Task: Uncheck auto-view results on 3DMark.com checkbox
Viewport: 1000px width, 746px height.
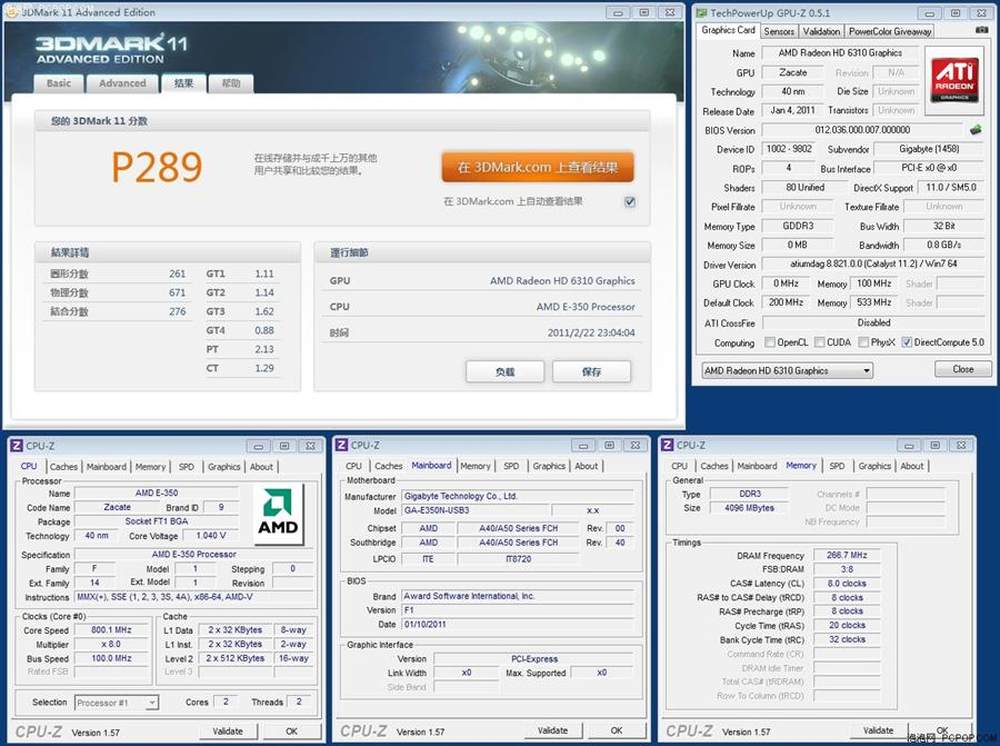Action: (x=629, y=202)
